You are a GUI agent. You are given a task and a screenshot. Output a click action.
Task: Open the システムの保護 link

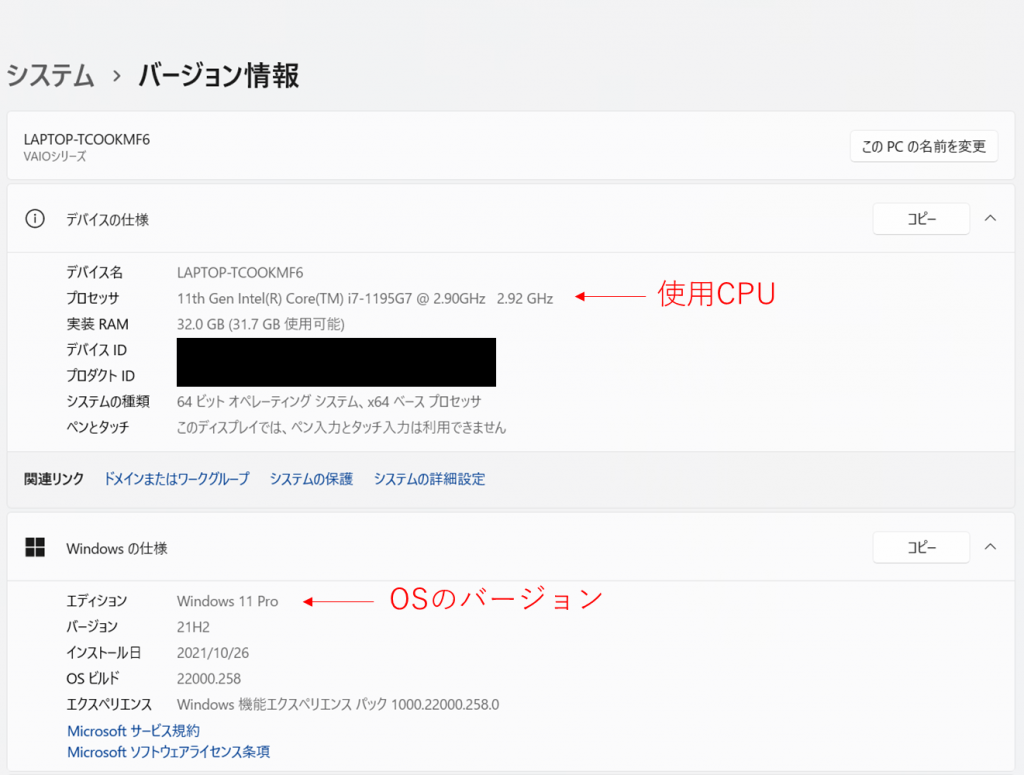pos(311,479)
